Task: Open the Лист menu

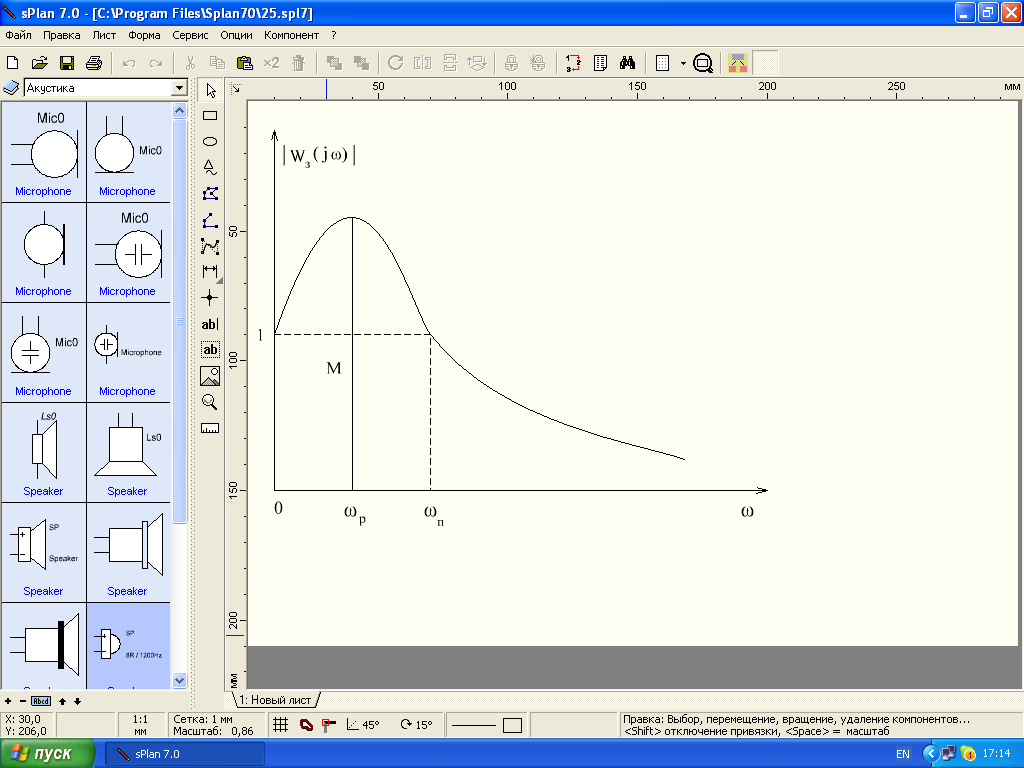Action: tap(104, 35)
